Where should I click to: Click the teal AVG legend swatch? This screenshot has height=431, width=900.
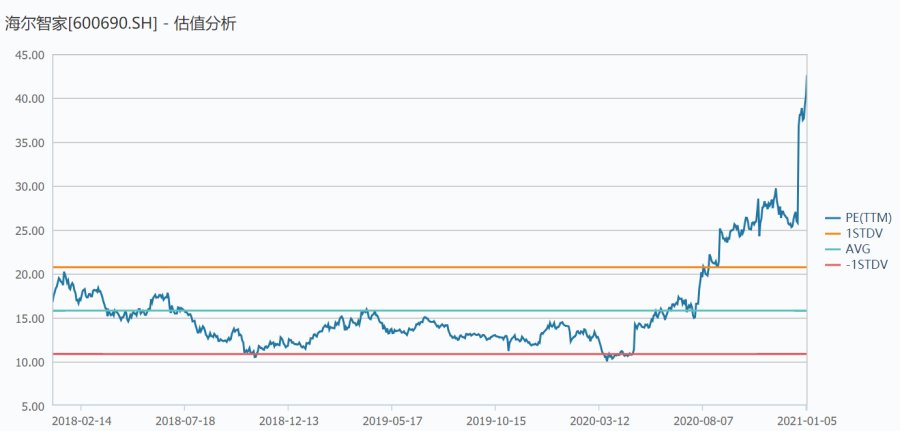(x=833, y=249)
